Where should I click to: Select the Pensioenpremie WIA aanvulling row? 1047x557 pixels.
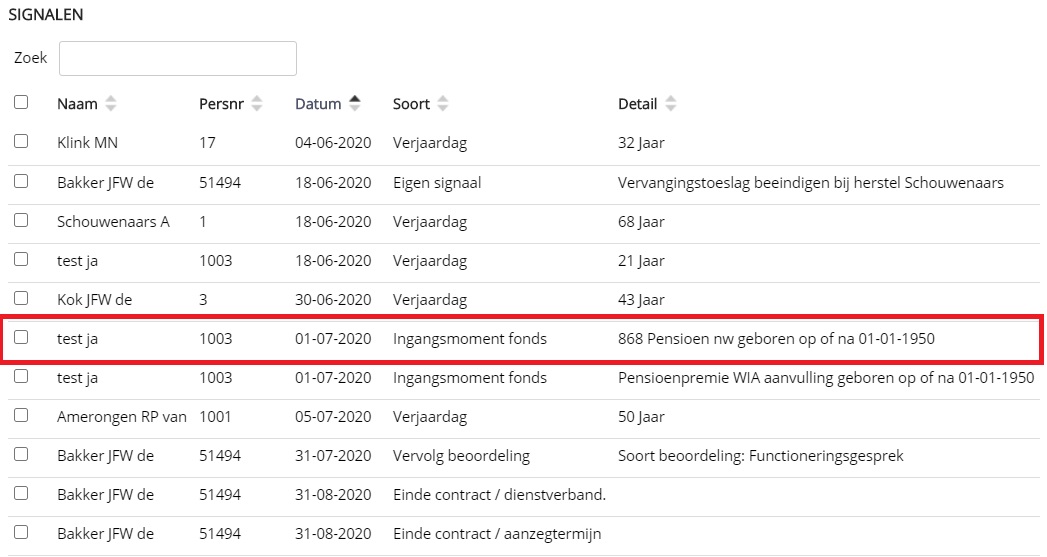[825, 378]
